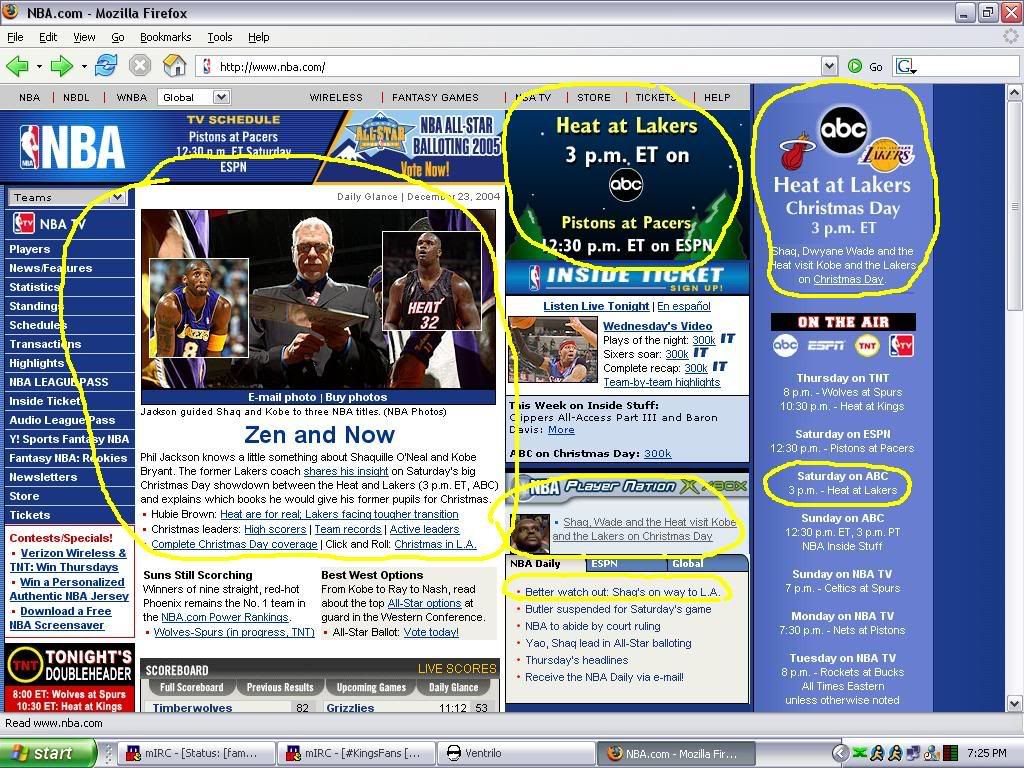Open the View menu
The width and height of the screenshot is (1024, 768).
pyautogui.click(x=84, y=37)
